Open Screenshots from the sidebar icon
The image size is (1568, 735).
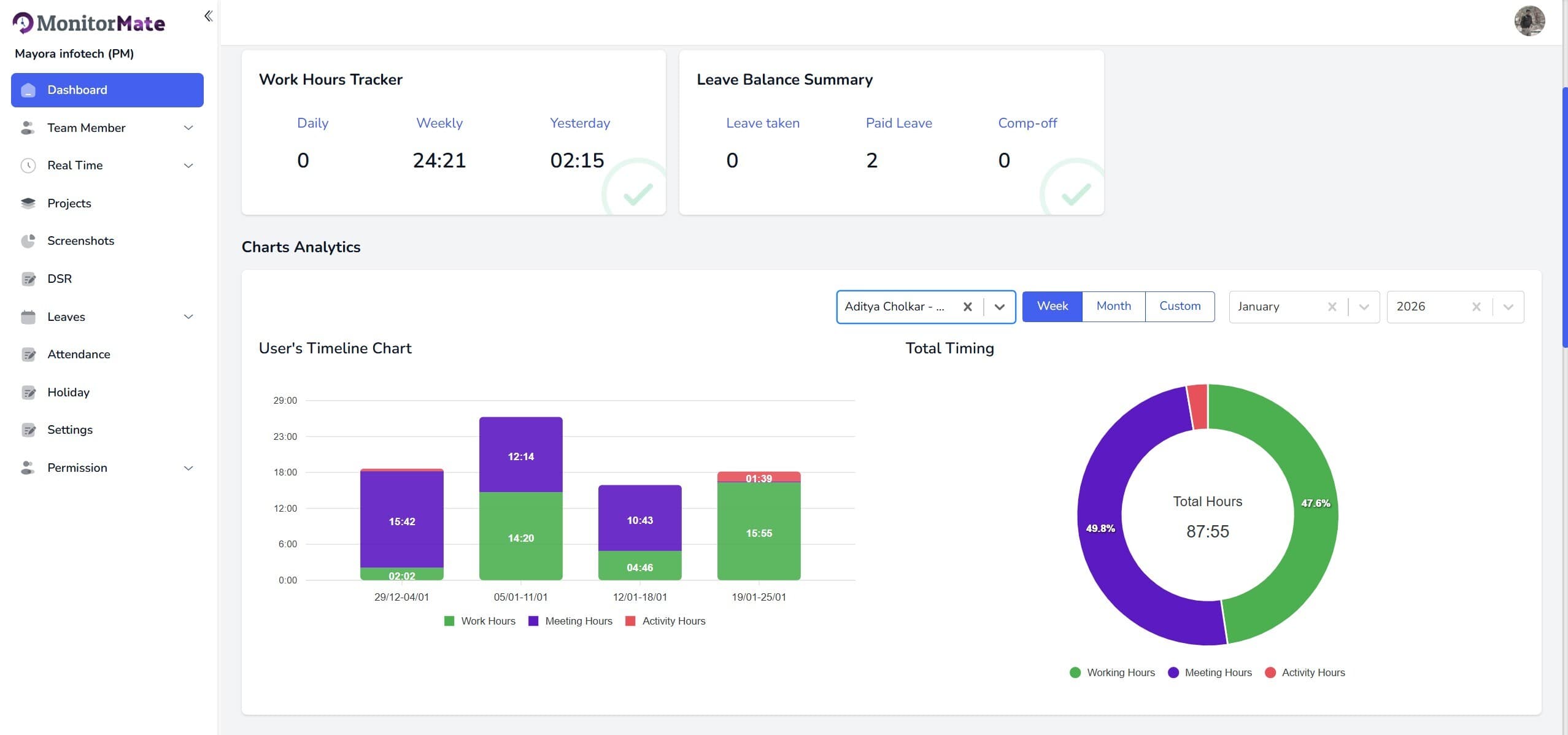(28, 241)
